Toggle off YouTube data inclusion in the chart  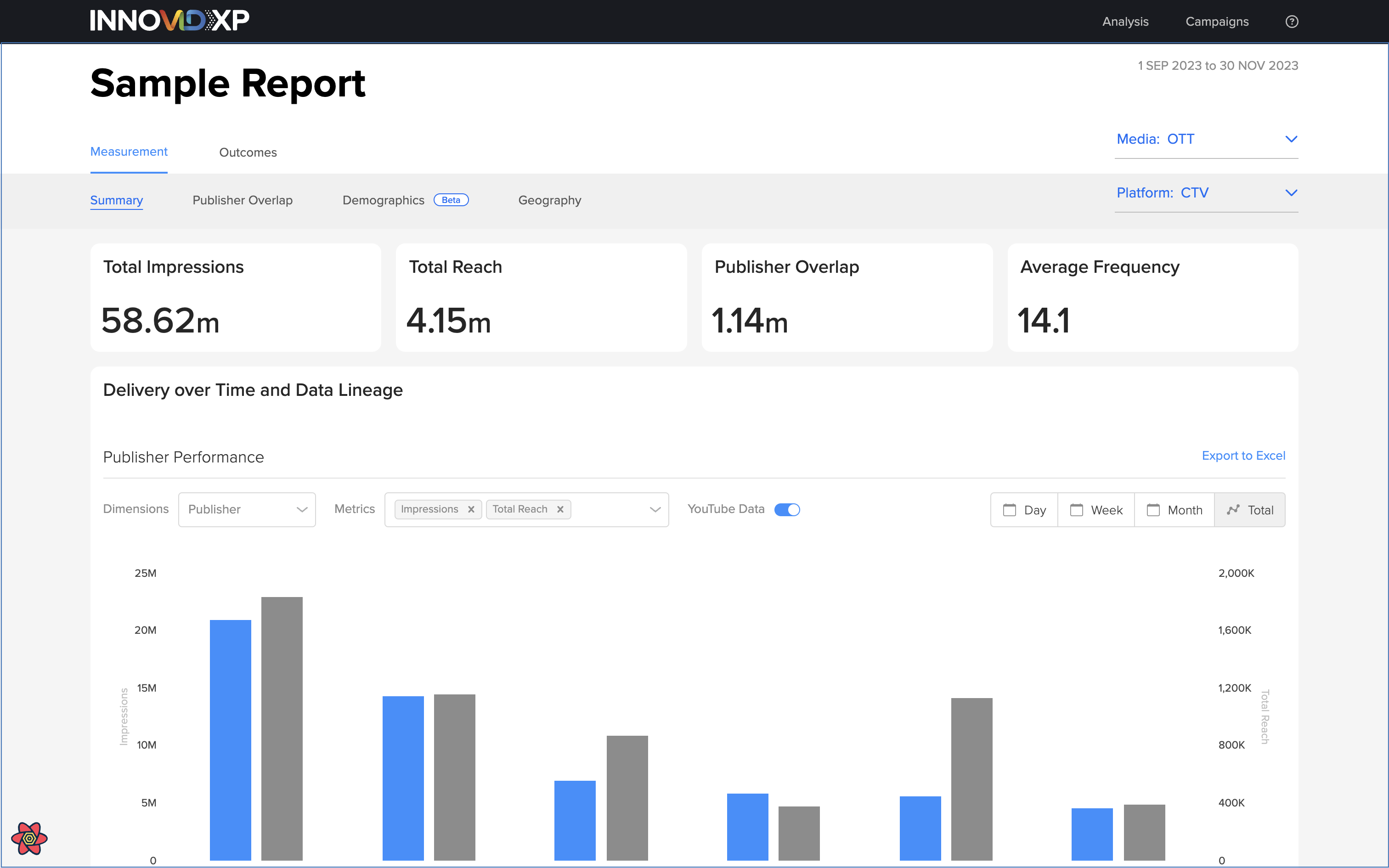(787, 509)
